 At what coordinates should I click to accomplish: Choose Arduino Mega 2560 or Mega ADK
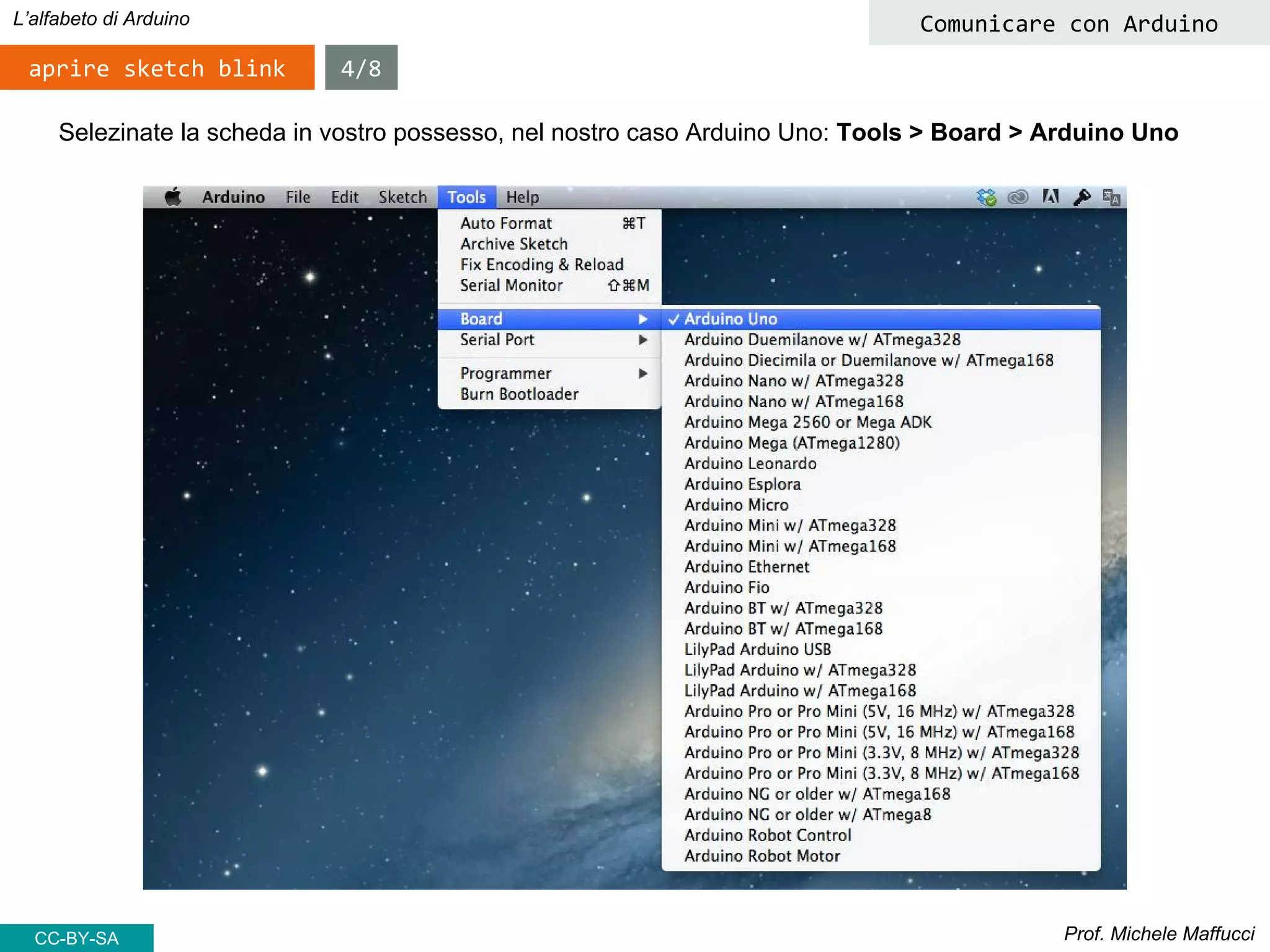807,422
